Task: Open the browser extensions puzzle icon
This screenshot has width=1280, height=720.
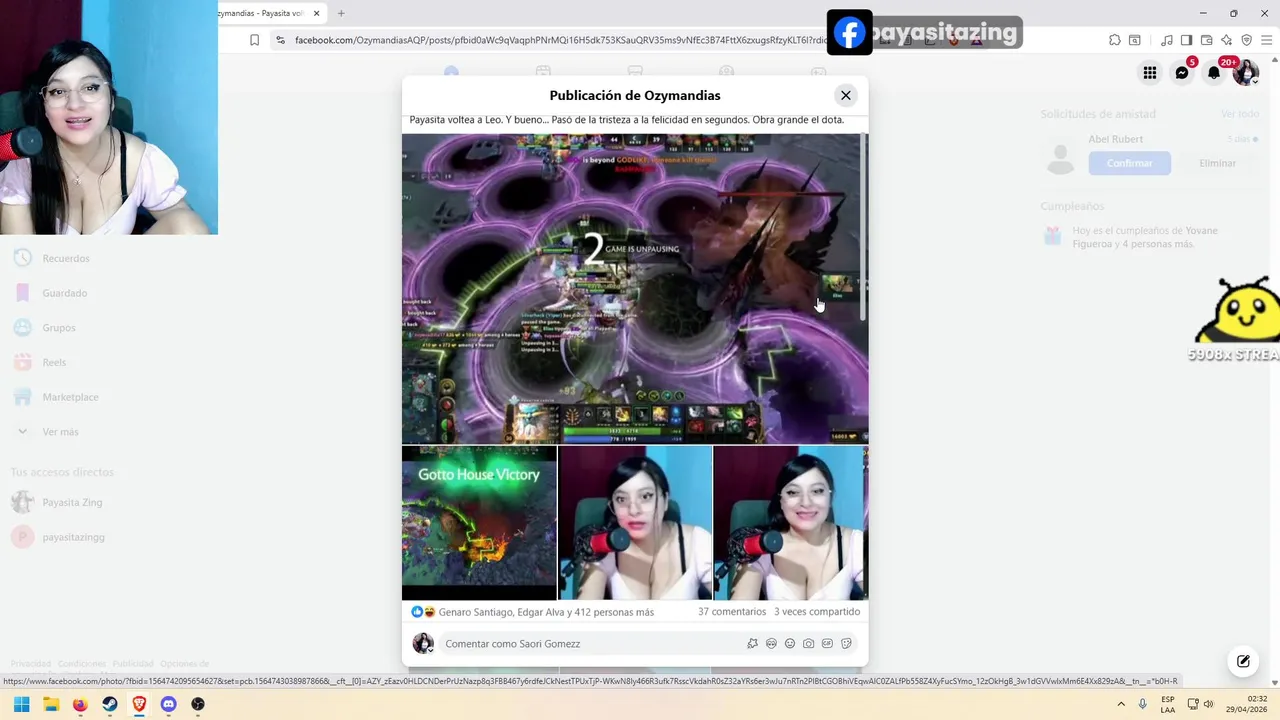Action: (x=1114, y=40)
